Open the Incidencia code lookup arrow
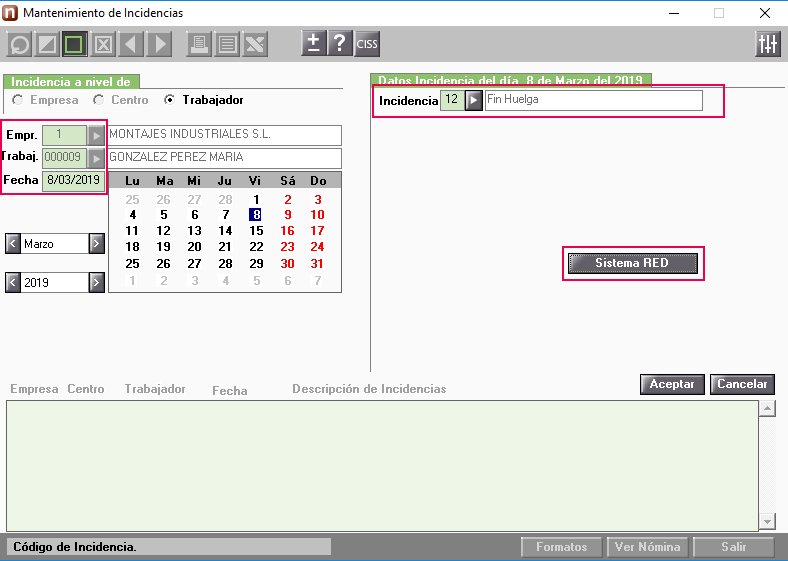This screenshot has height=561, width=788. [473, 101]
